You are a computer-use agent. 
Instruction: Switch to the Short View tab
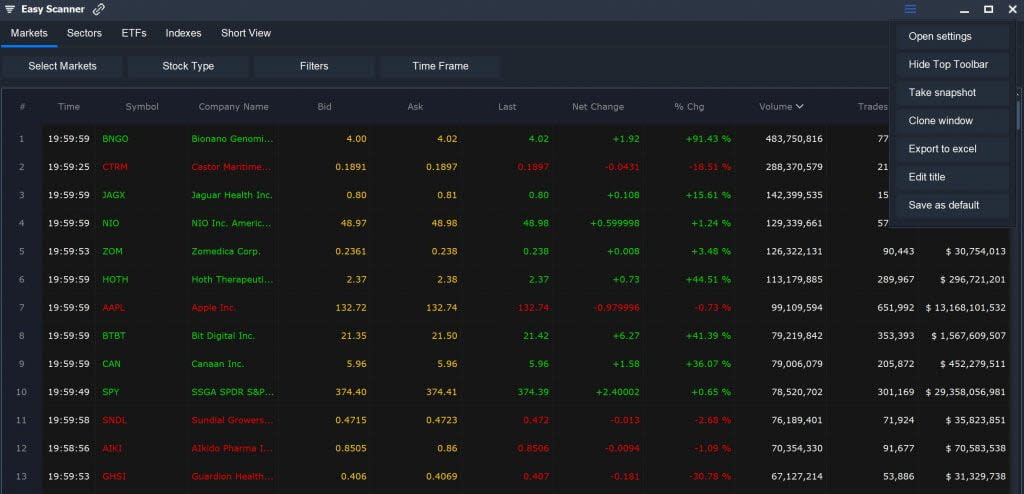246,33
